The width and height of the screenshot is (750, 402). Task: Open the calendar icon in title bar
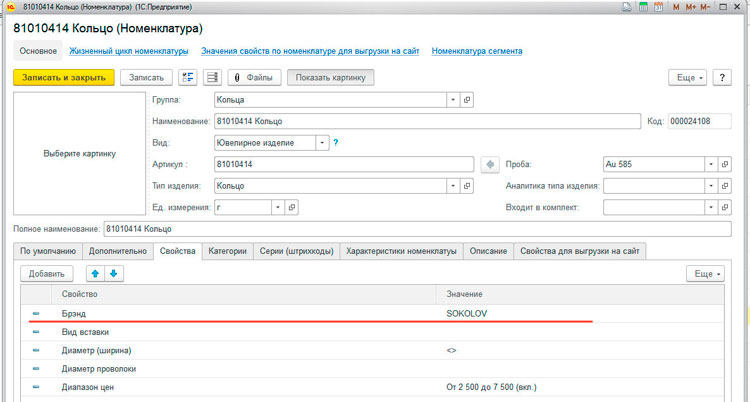click(x=659, y=7)
